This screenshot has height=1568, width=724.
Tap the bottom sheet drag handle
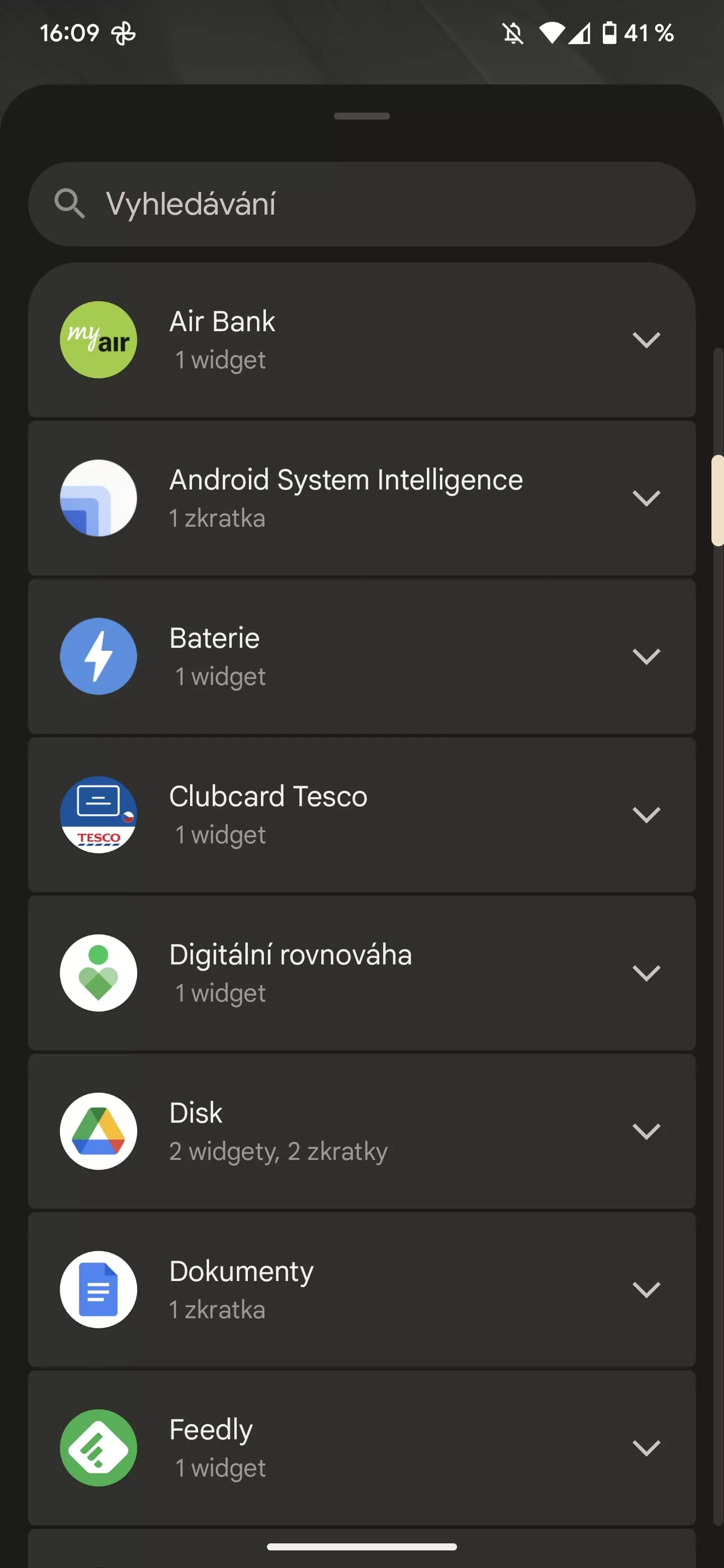tap(361, 116)
